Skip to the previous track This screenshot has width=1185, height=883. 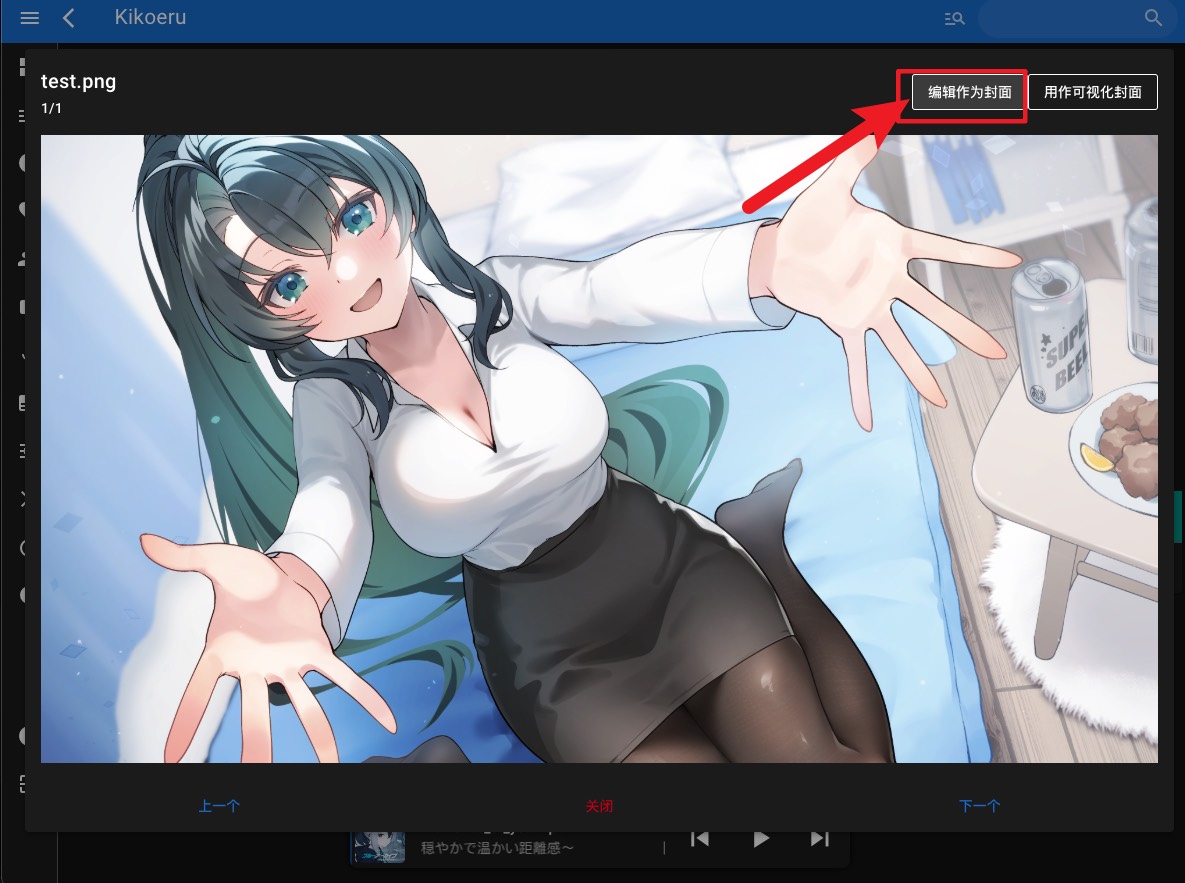click(x=700, y=839)
